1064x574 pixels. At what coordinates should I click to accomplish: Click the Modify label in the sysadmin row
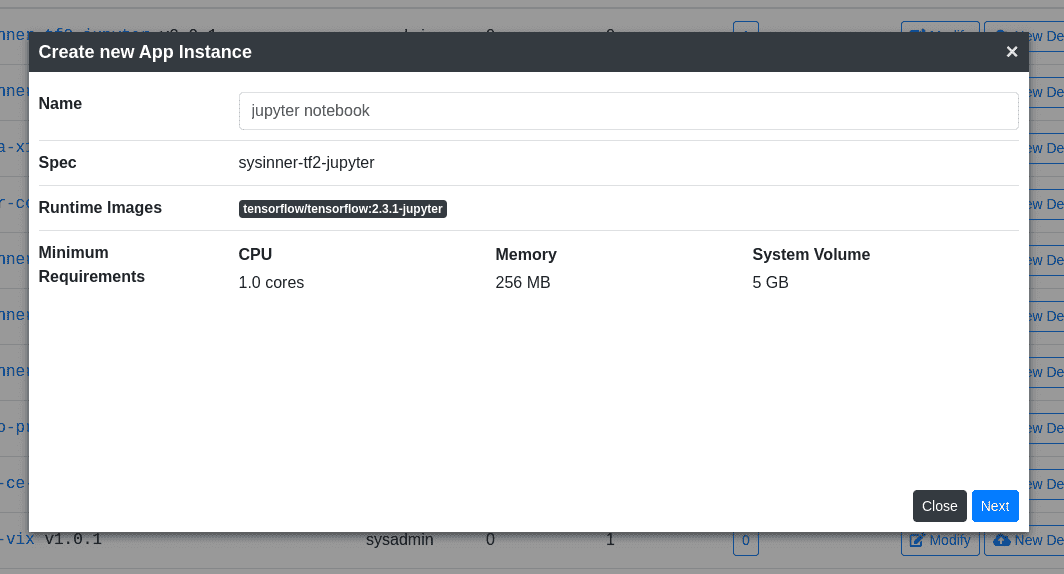pyautogui.click(x=949, y=540)
